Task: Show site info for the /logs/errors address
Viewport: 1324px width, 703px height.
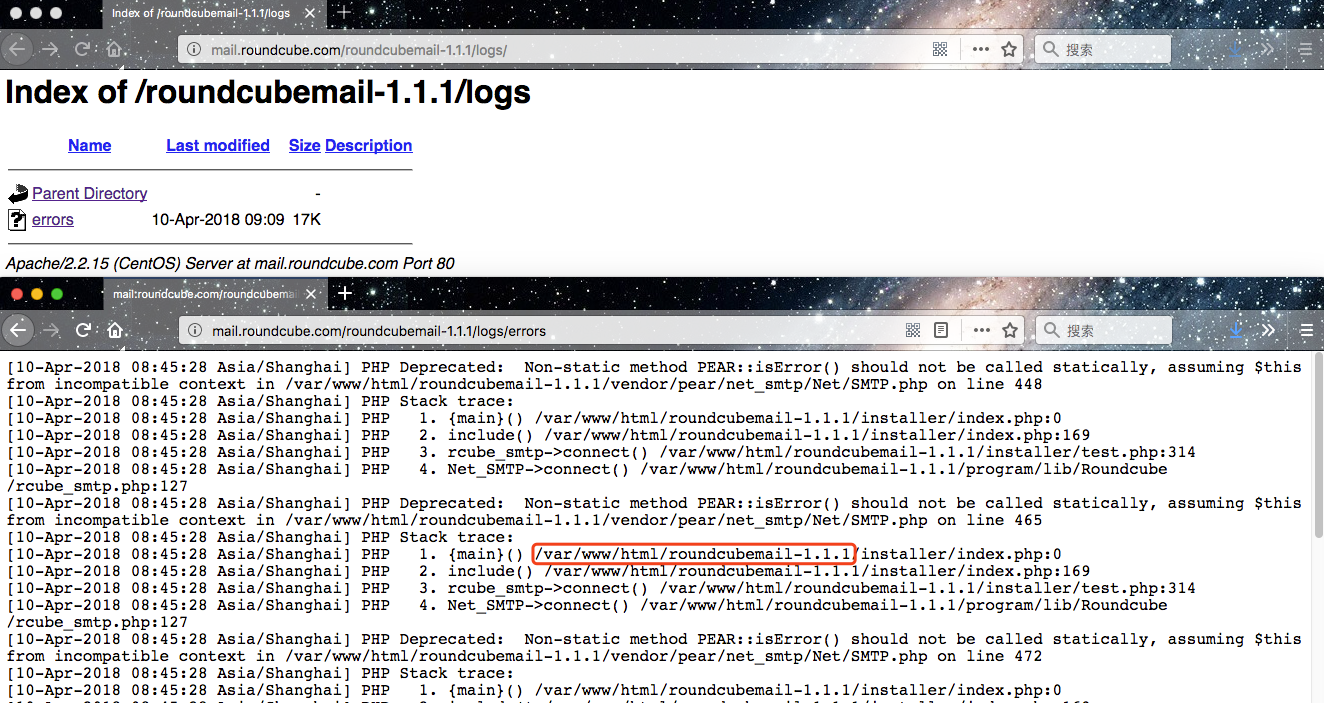Action: pos(194,330)
